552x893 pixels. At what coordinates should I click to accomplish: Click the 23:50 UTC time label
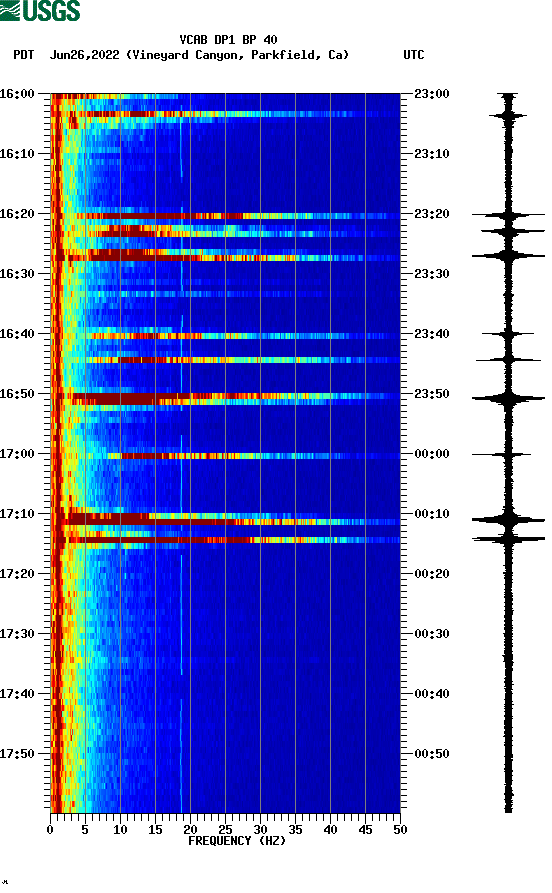(432, 394)
